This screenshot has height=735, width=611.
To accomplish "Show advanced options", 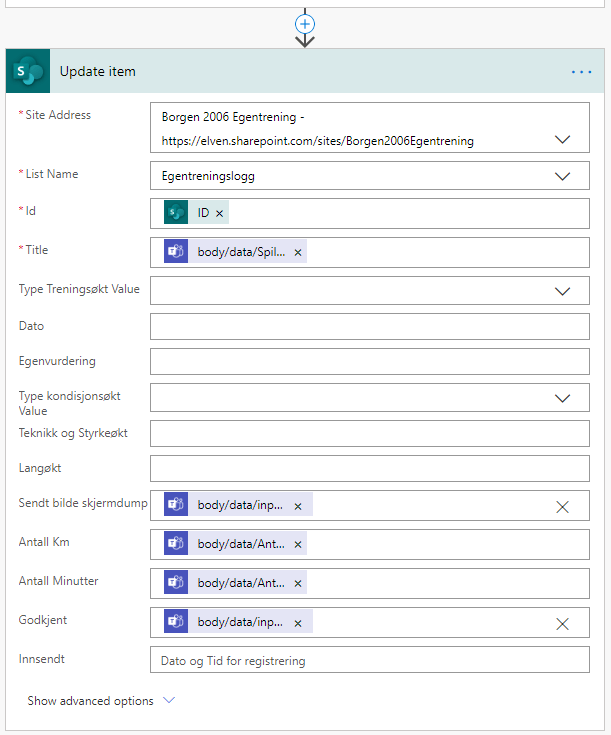I will (100, 701).
